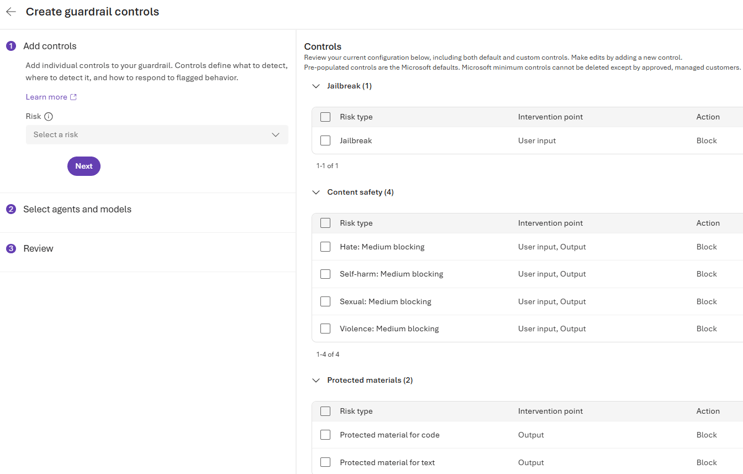Collapse the Jailbreak (1) section
This screenshot has width=743, height=474.
[x=316, y=86]
